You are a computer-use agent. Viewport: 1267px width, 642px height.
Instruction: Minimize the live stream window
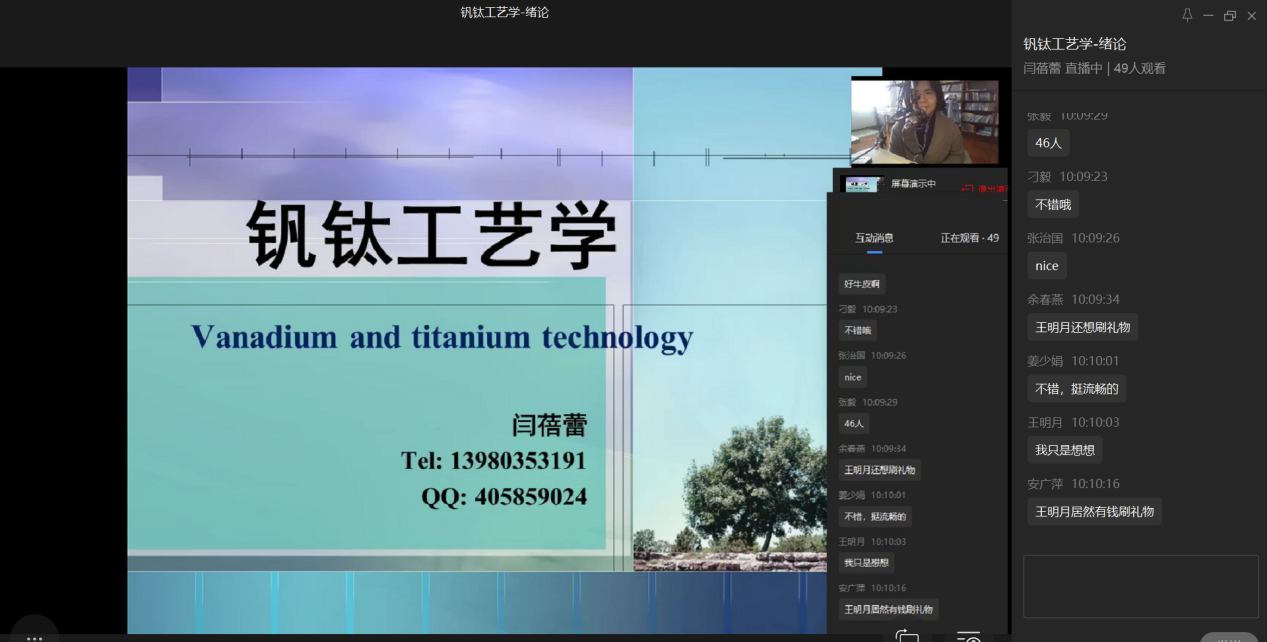(1208, 15)
